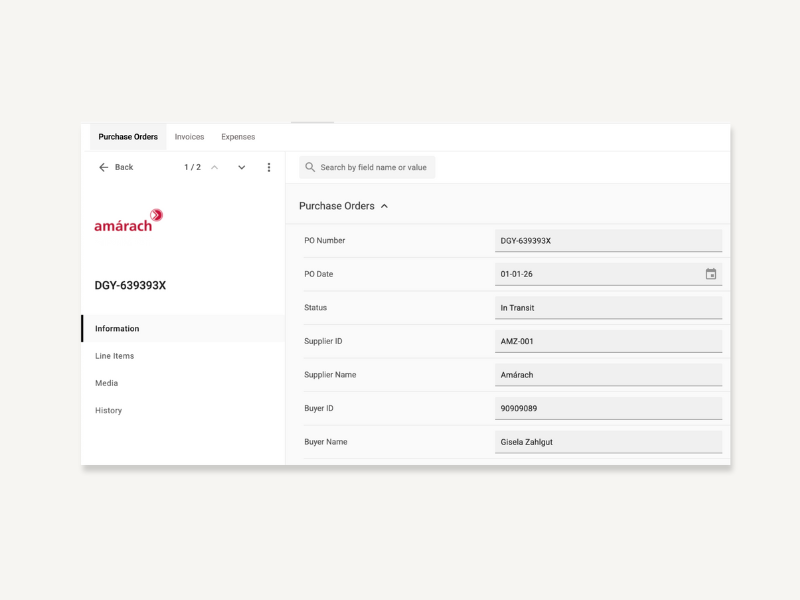
Task: Click the Buyer ID field 90909089
Action: click(x=608, y=409)
